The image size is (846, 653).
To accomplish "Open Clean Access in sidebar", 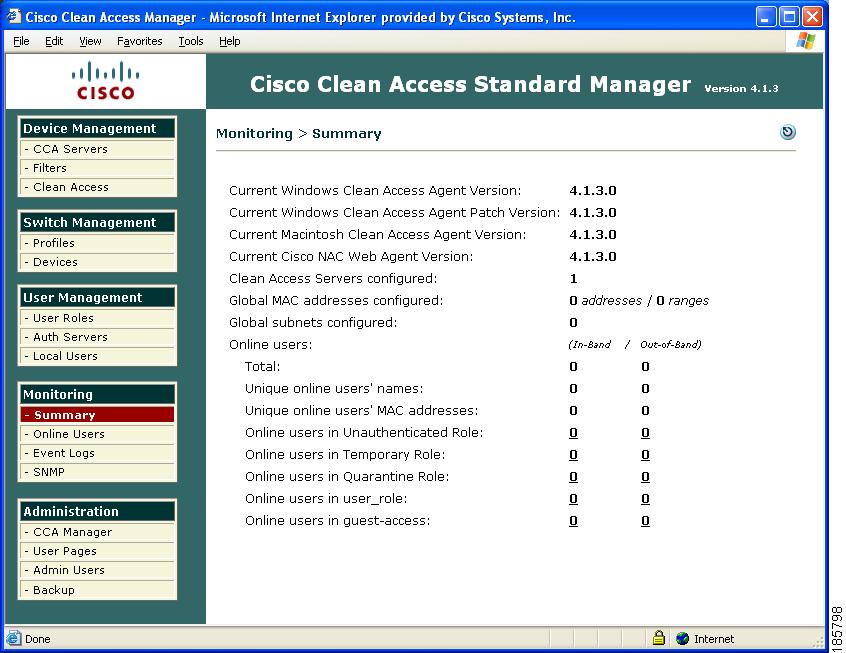I will [x=97, y=187].
